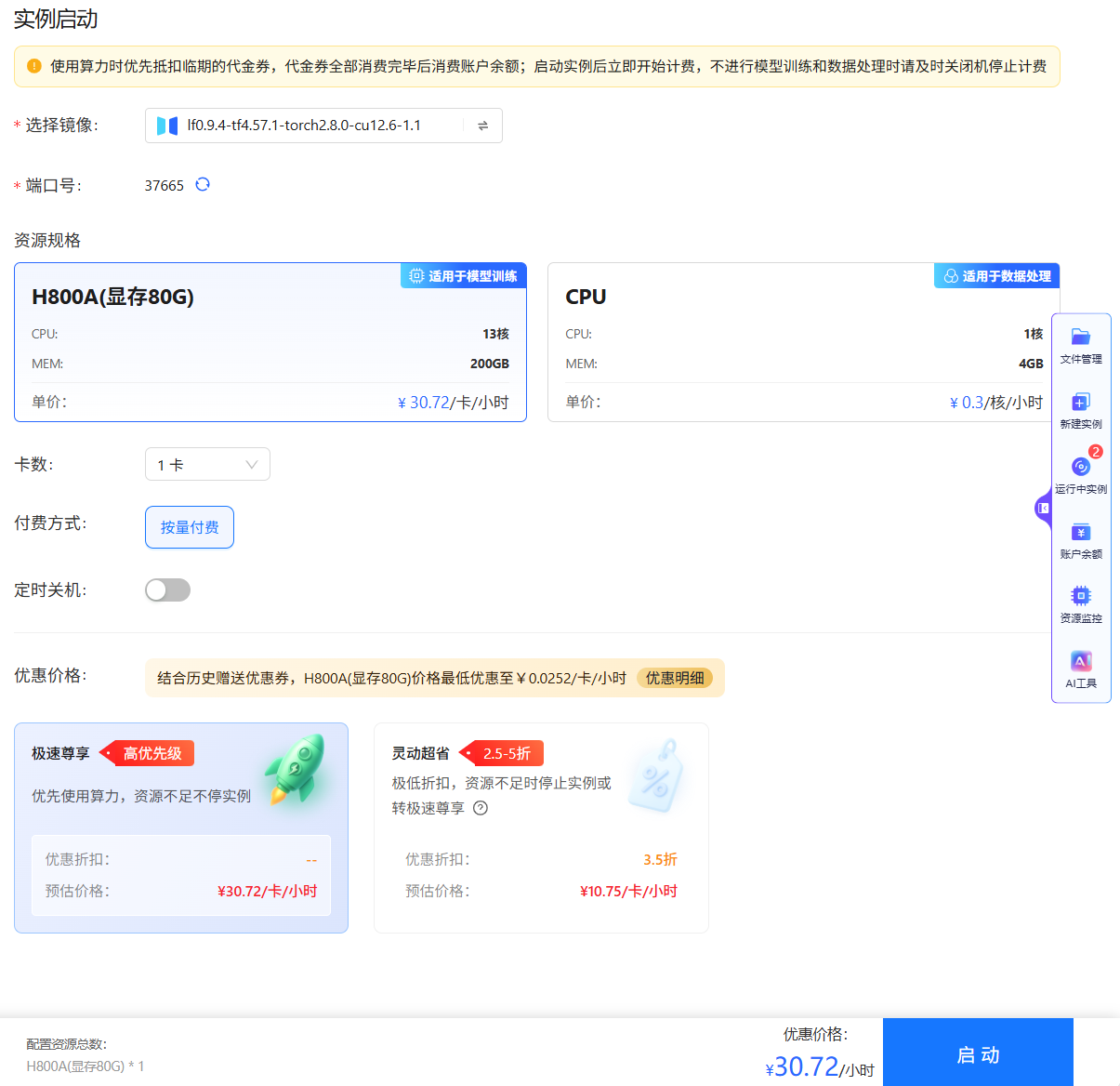Check 账户余额 via the sidebar icon
Viewport: 1120px width, 1086px height.
click(1080, 540)
